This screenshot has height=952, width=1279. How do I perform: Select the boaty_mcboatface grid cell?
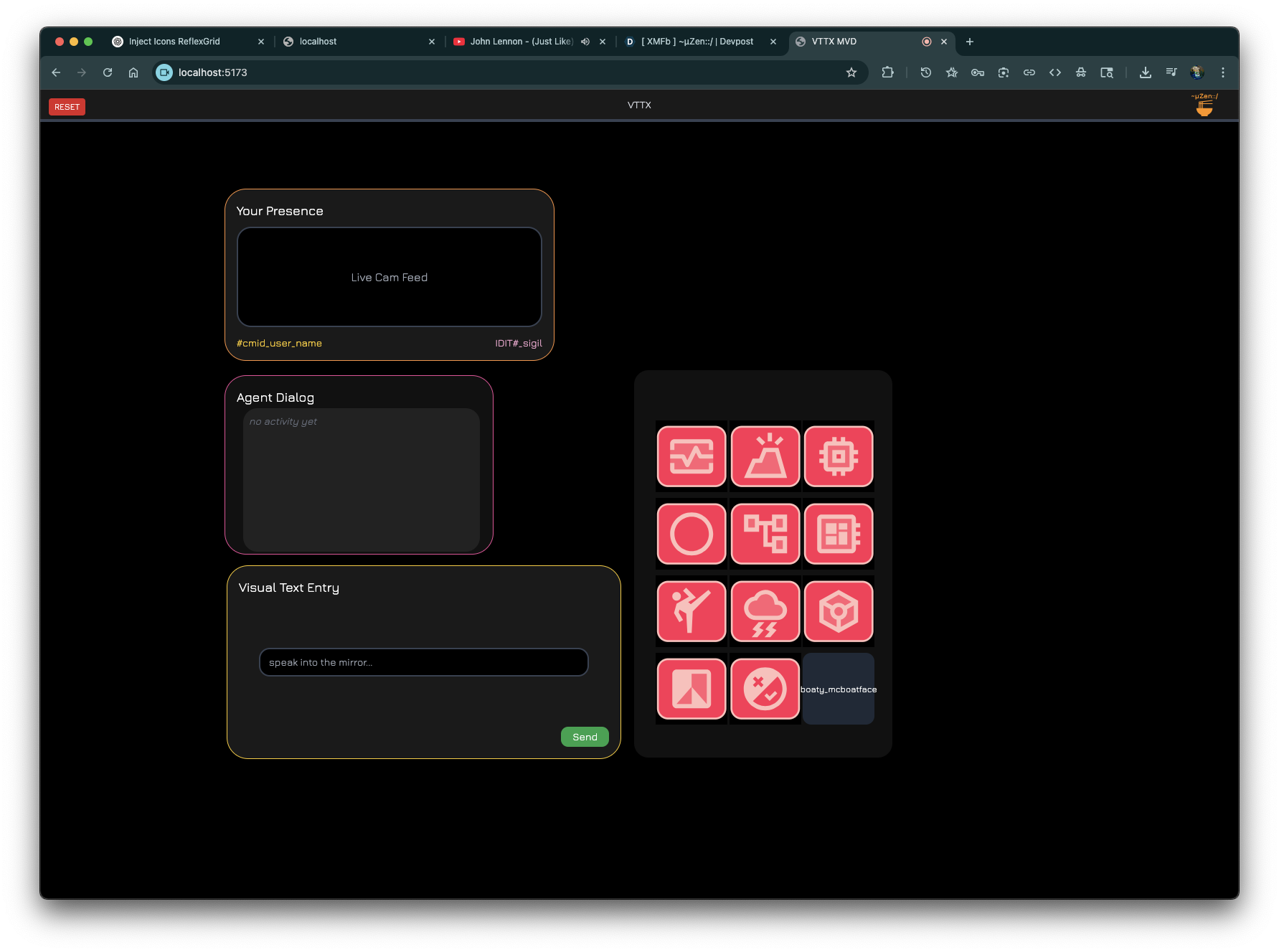[x=839, y=689]
